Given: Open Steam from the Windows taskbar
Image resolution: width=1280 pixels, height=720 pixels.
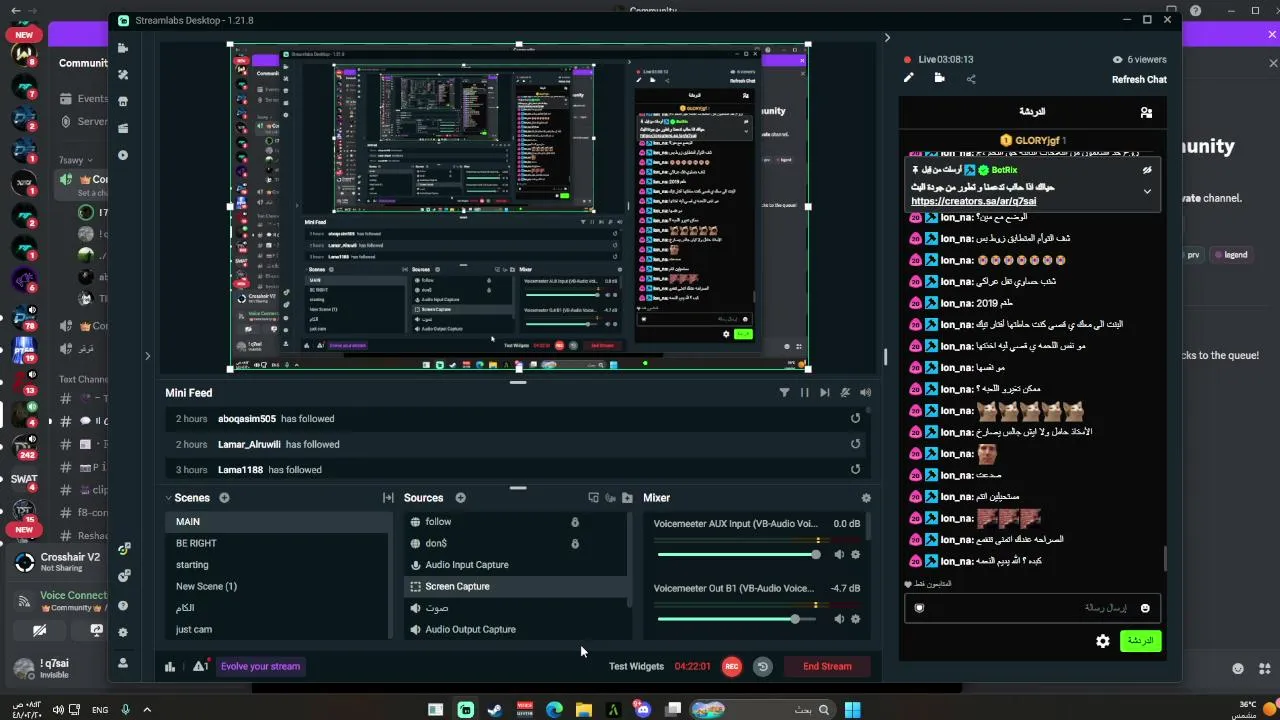Looking at the screenshot, I should tap(495, 710).
